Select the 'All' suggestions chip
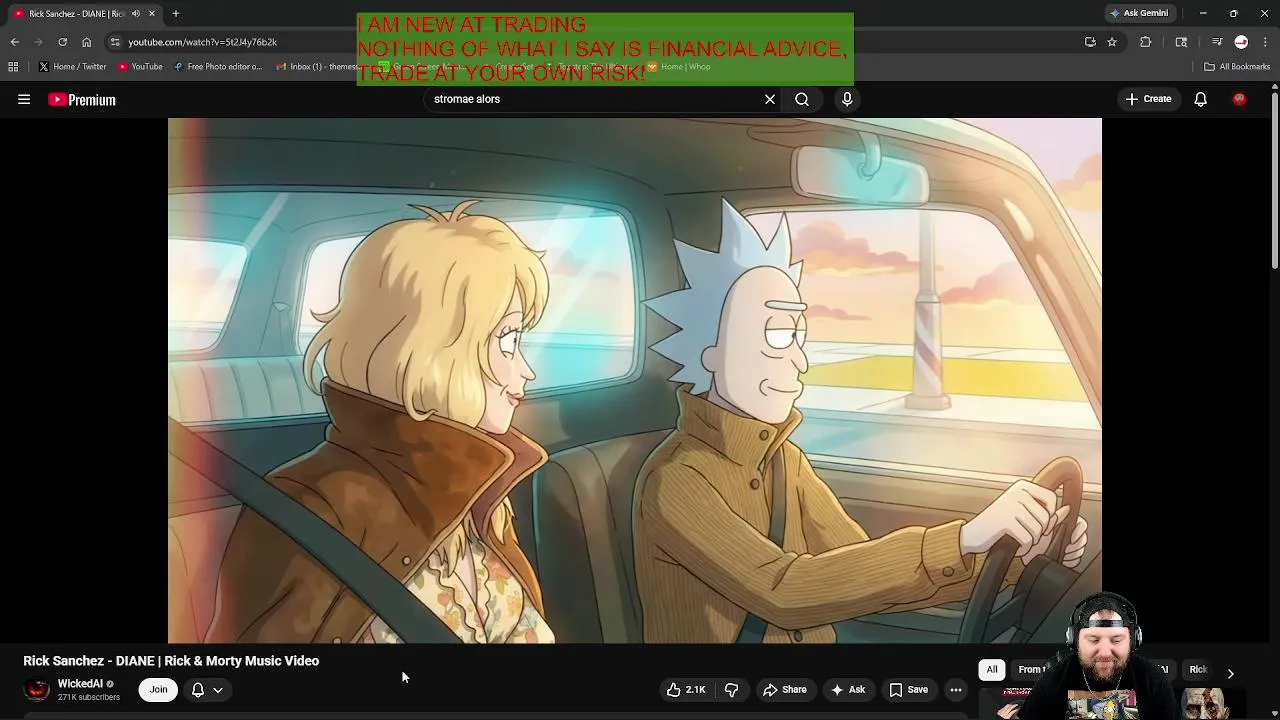The width and height of the screenshot is (1280, 720). pyautogui.click(x=992, y=670)
